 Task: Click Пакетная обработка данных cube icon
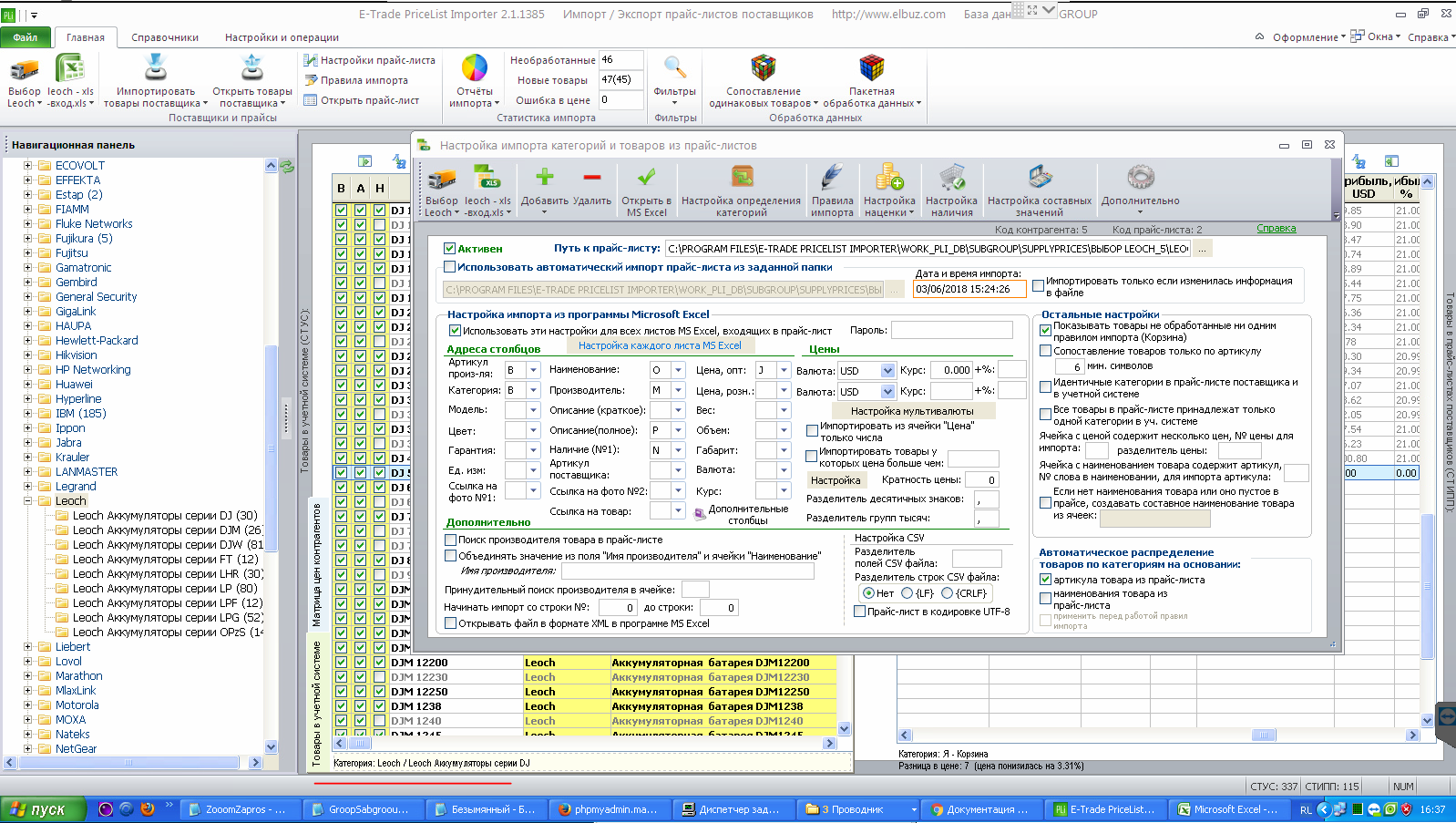tap(872, 67)
